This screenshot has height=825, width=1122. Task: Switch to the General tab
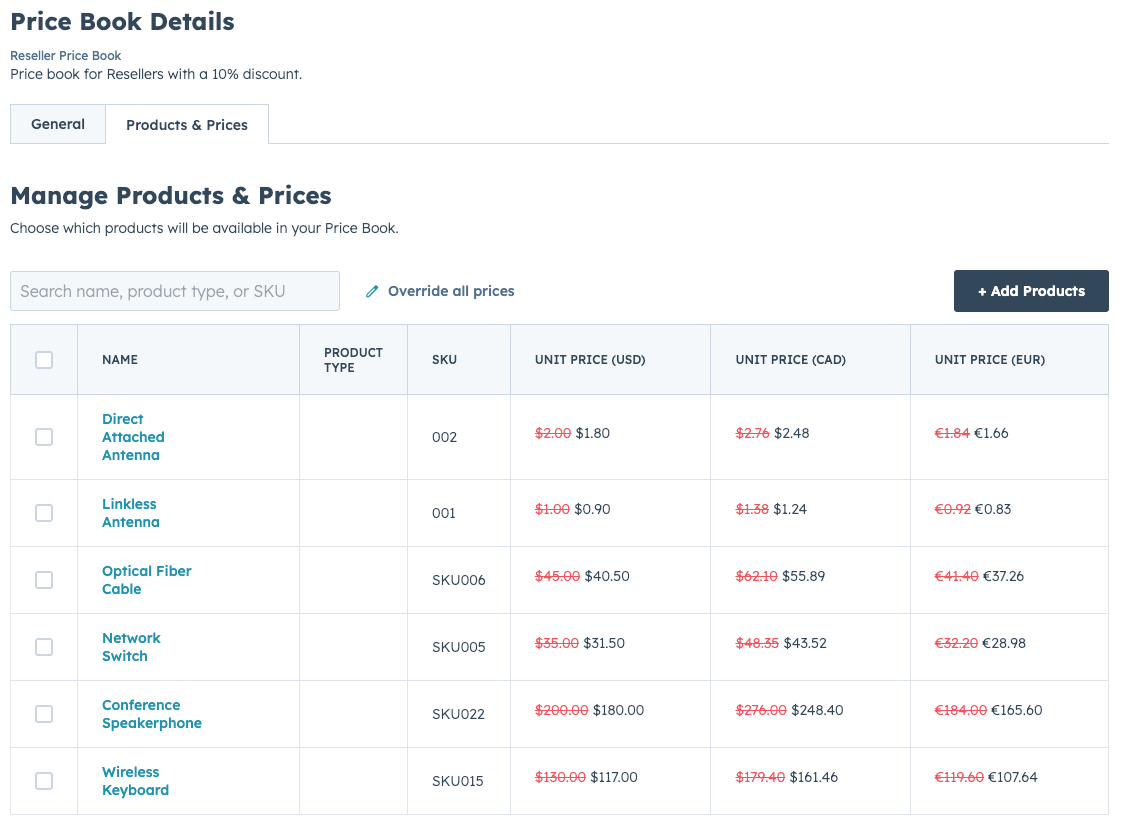click(57, 123)
